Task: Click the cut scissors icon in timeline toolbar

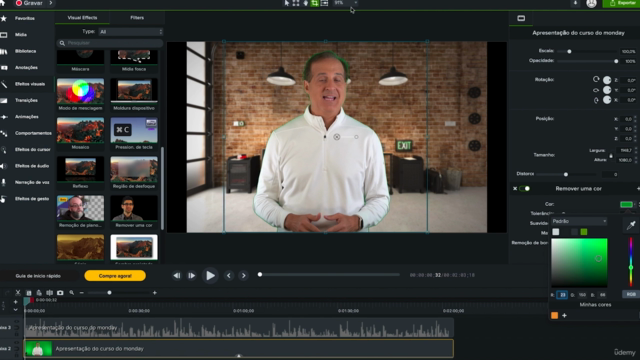Action: [18, 293]
